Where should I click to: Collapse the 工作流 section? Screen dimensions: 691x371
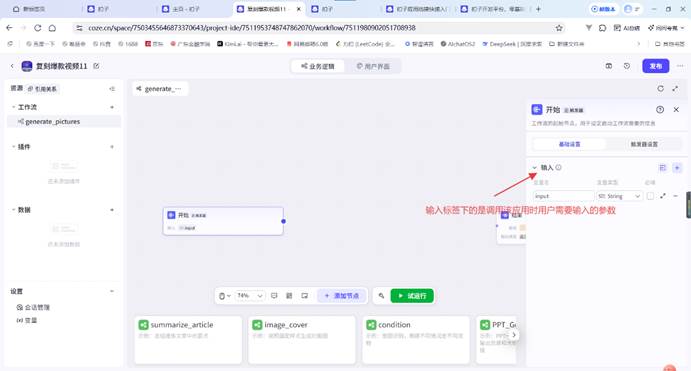coord(14,107)
